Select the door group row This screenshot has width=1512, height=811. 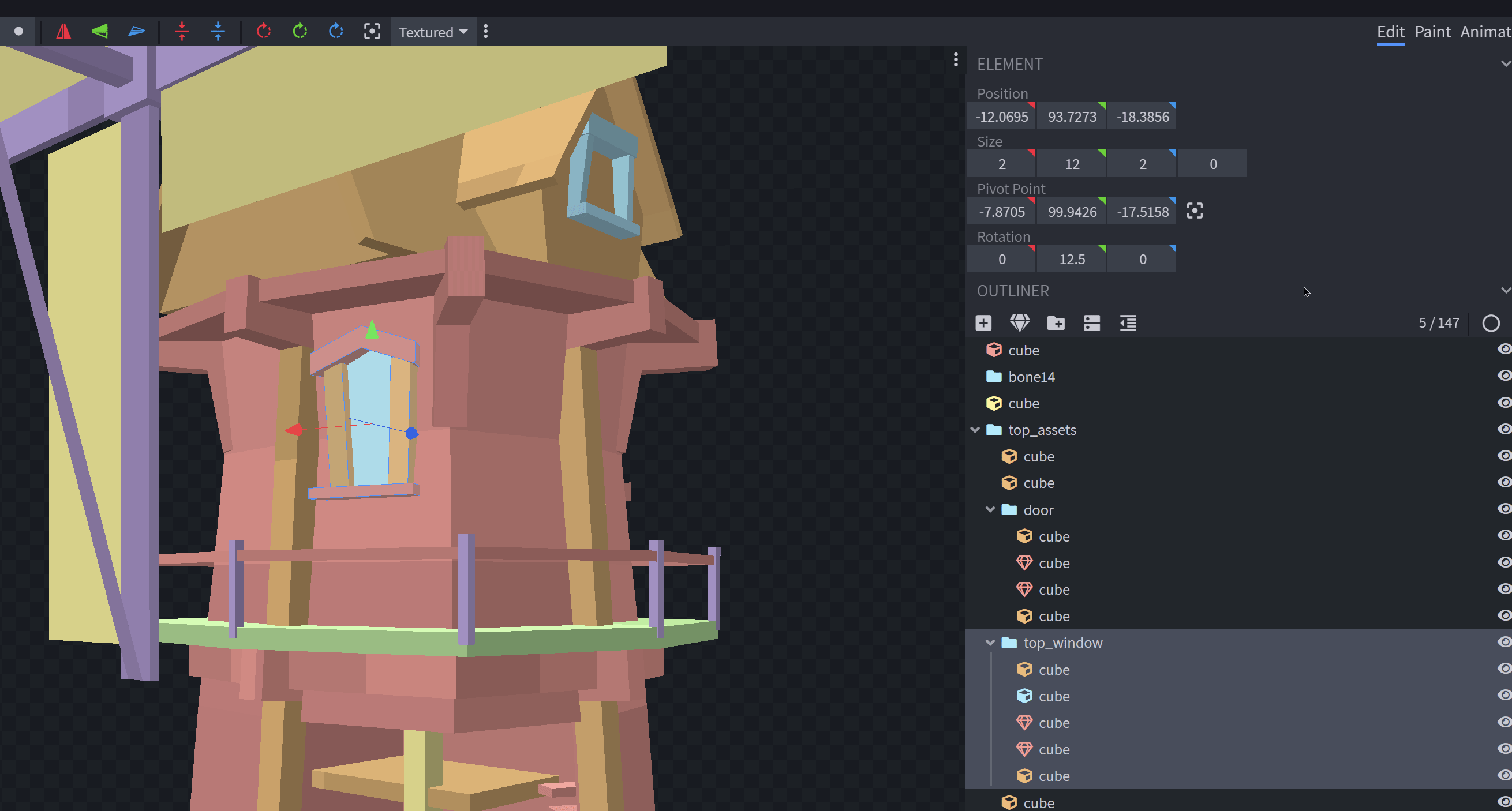[x=1238, y=510]
